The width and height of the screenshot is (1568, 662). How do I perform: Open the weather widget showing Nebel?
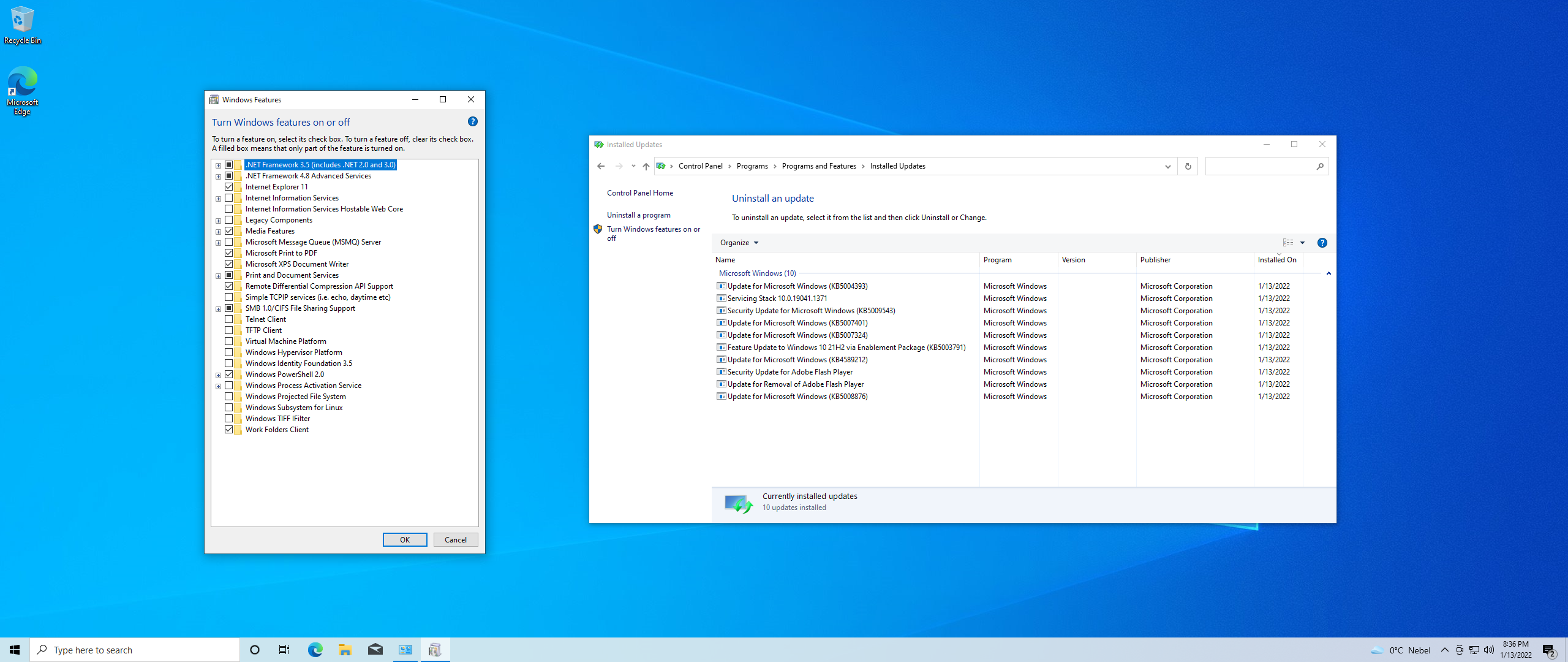click(1401, 650)
